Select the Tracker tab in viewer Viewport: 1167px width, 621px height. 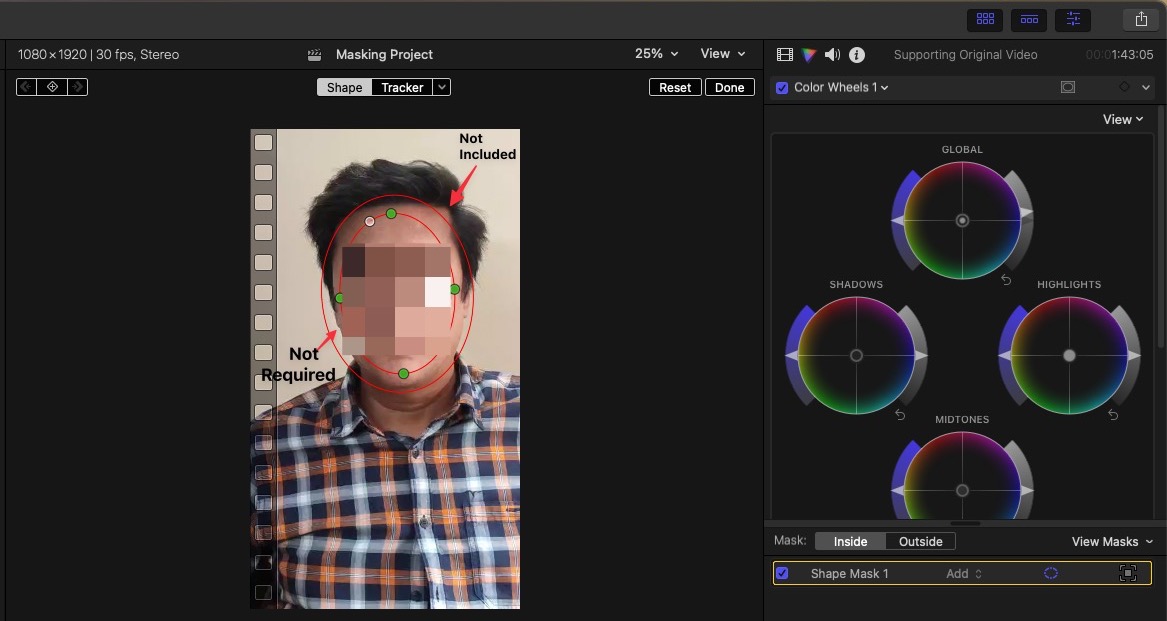pos(402,87)
